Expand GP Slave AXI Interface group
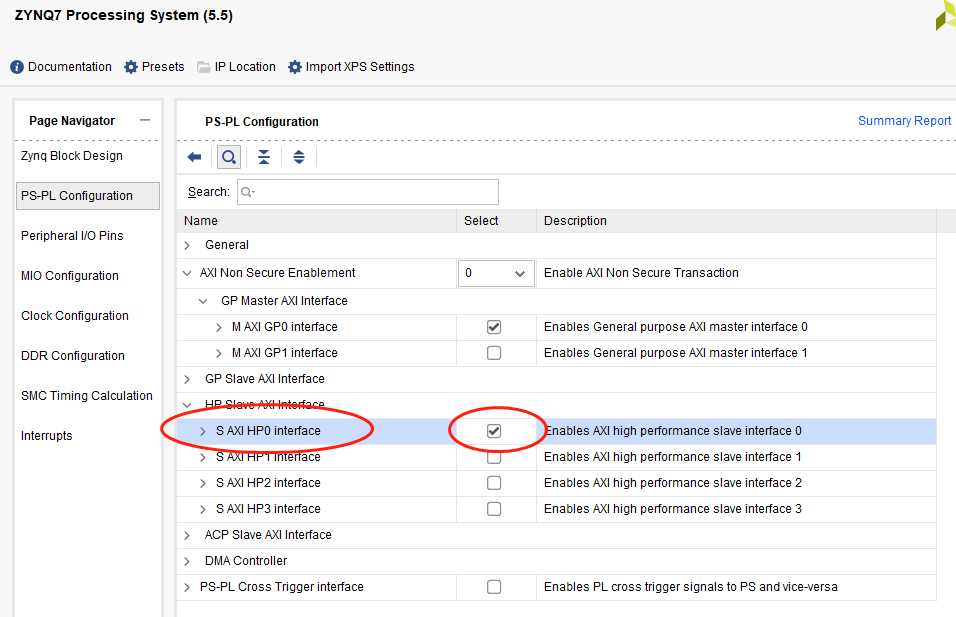956x617 pixels. pyautogui.click(x=187, y=379)
